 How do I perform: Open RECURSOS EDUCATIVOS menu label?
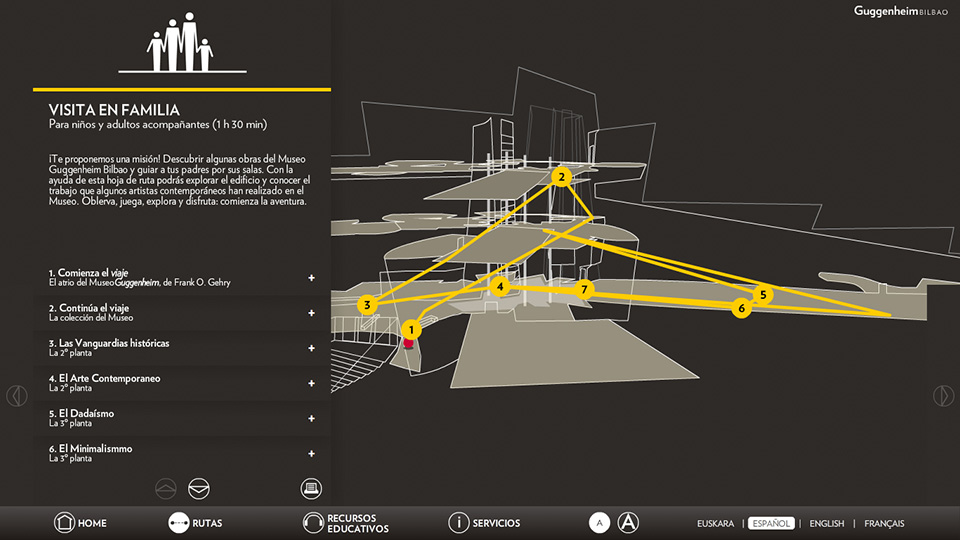pyautogui.click(x=358, y=523)
